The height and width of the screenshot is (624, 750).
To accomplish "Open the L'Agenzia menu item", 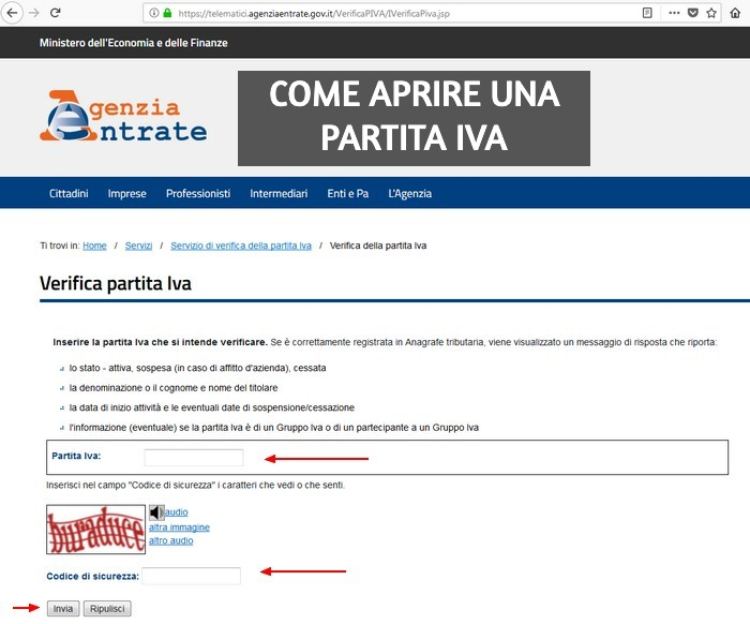I will pos(410,194).
